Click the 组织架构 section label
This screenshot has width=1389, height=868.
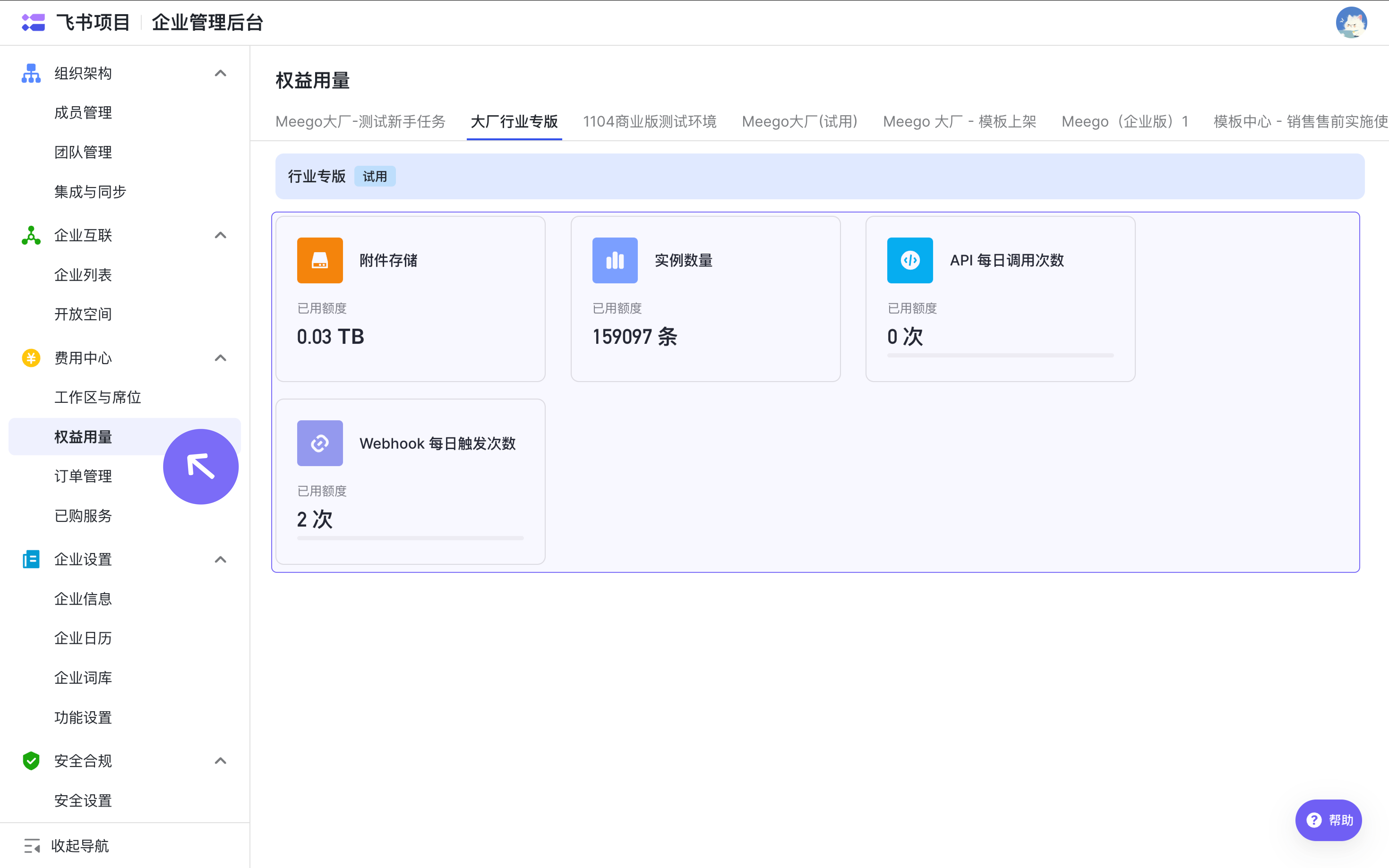pyautogui.click(x=83, y=73)
